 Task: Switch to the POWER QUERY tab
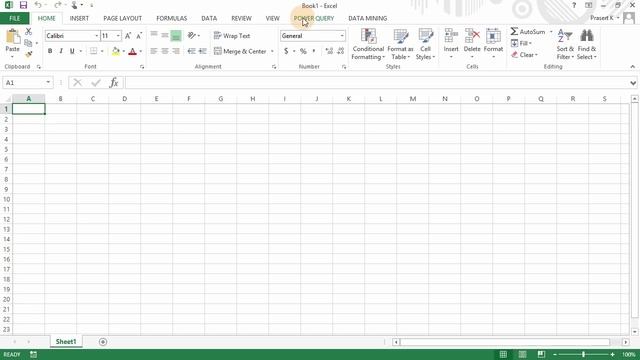point(313,18)
